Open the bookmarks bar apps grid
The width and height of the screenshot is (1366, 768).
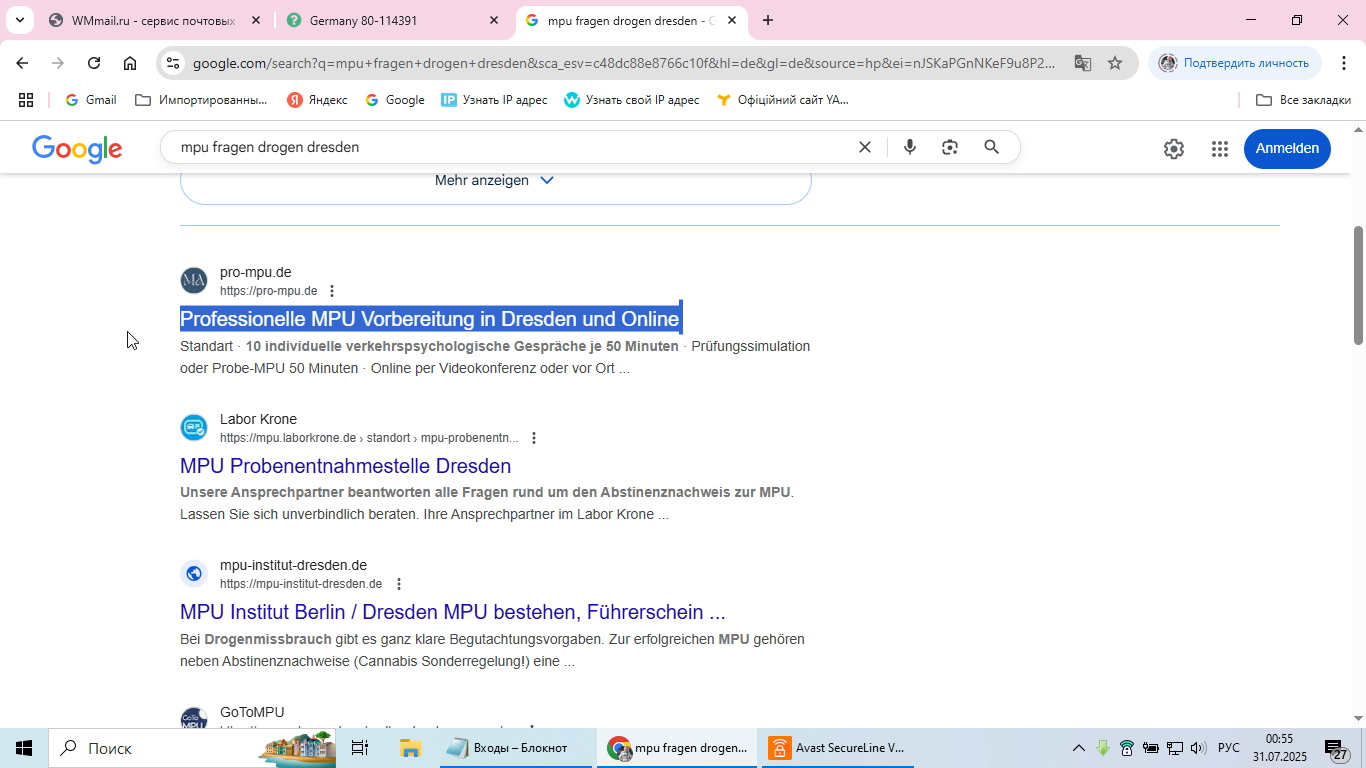(26, 100)
